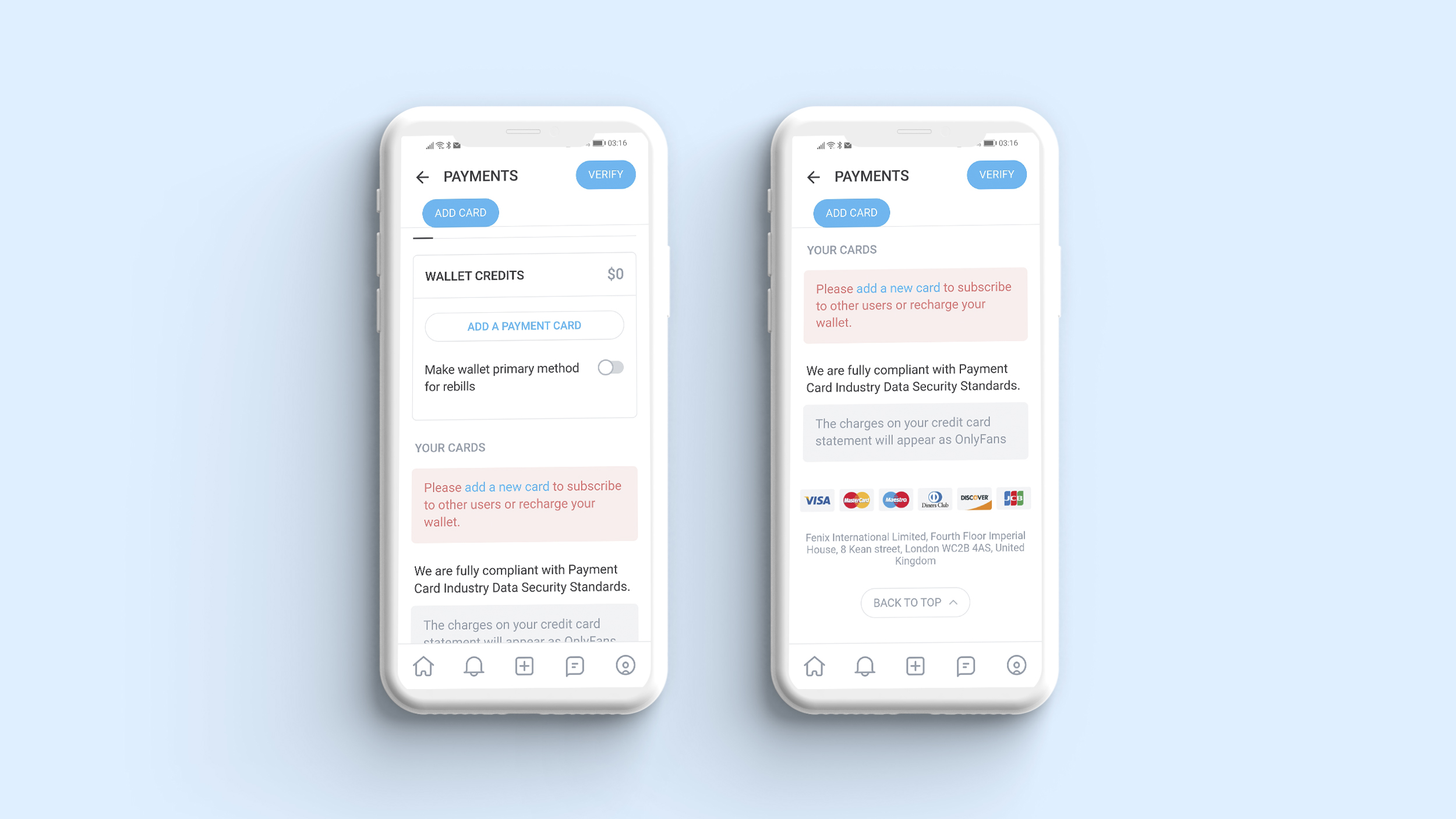Tap the ADD CARD button icon
The height and width of the screenshot is (819, 1456).
[x=460, y=212]
